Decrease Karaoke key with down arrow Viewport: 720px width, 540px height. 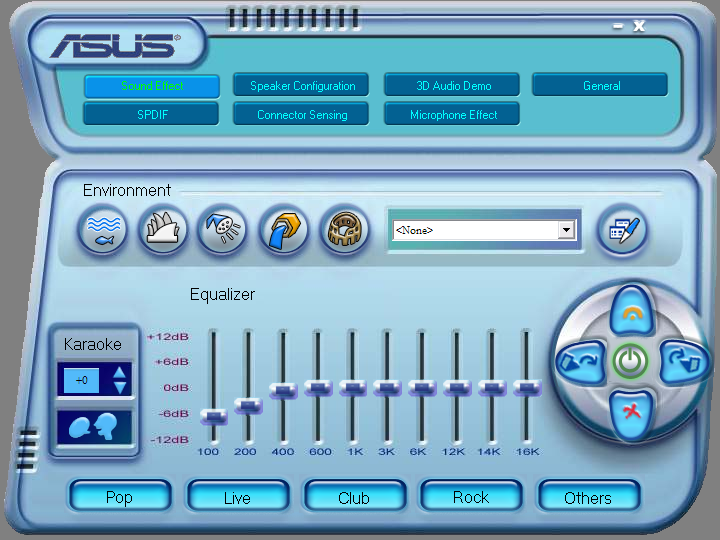pyautogui.click(x=120, y=387)
